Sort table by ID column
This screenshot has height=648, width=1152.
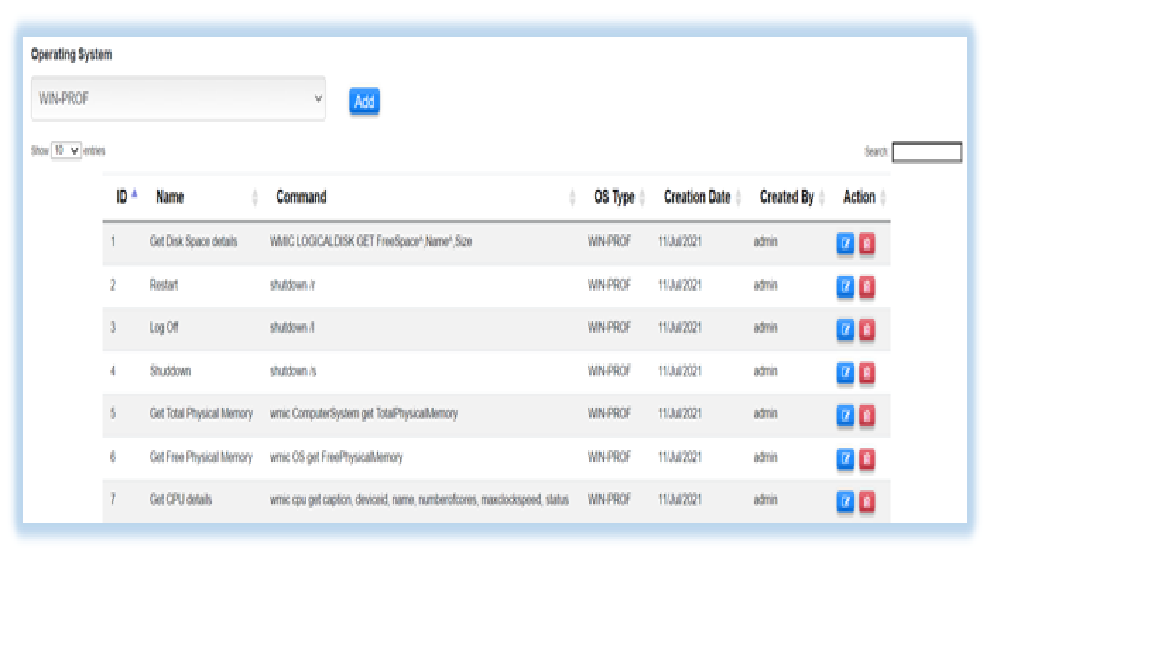tap(126, 197)
